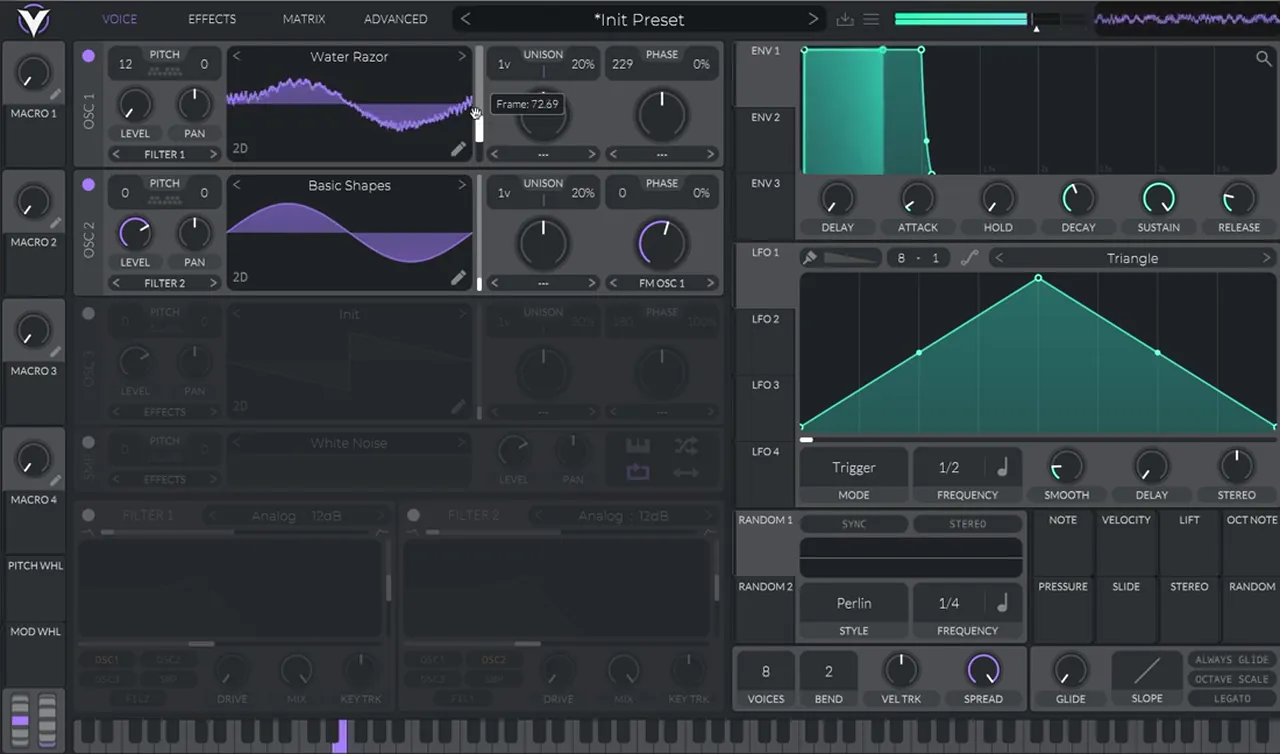Open Basic Shapes wavetable selector
Image resolution: width=1280 pixels, height=754 pixels.
(x=349, y=185)
